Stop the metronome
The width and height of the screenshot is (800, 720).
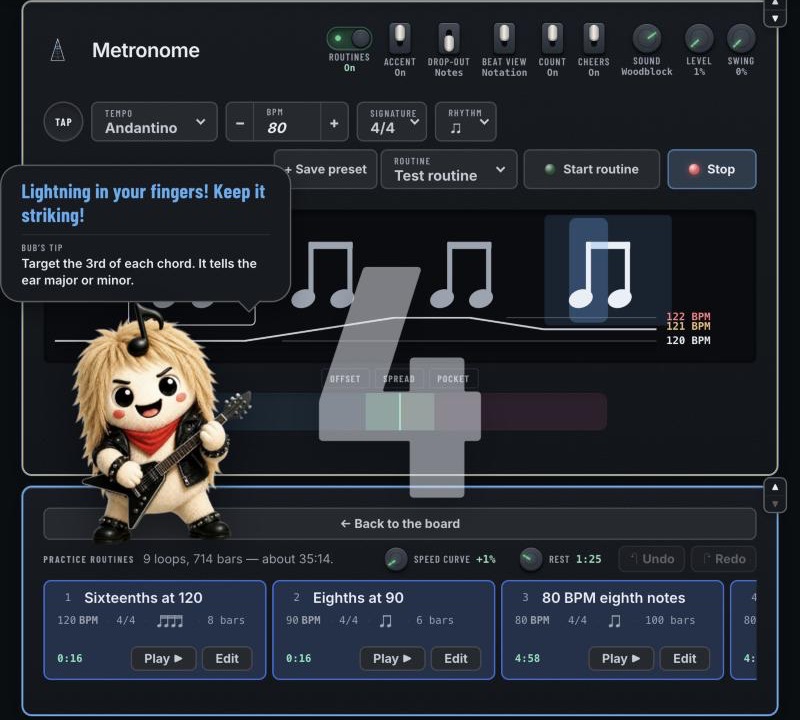pos(712,169)
